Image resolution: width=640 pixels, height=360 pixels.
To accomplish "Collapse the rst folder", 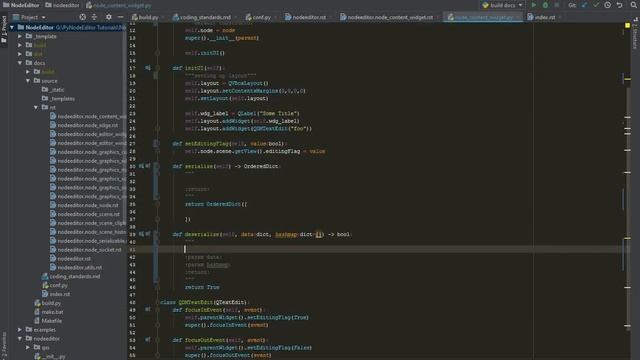I will point(36,107).
